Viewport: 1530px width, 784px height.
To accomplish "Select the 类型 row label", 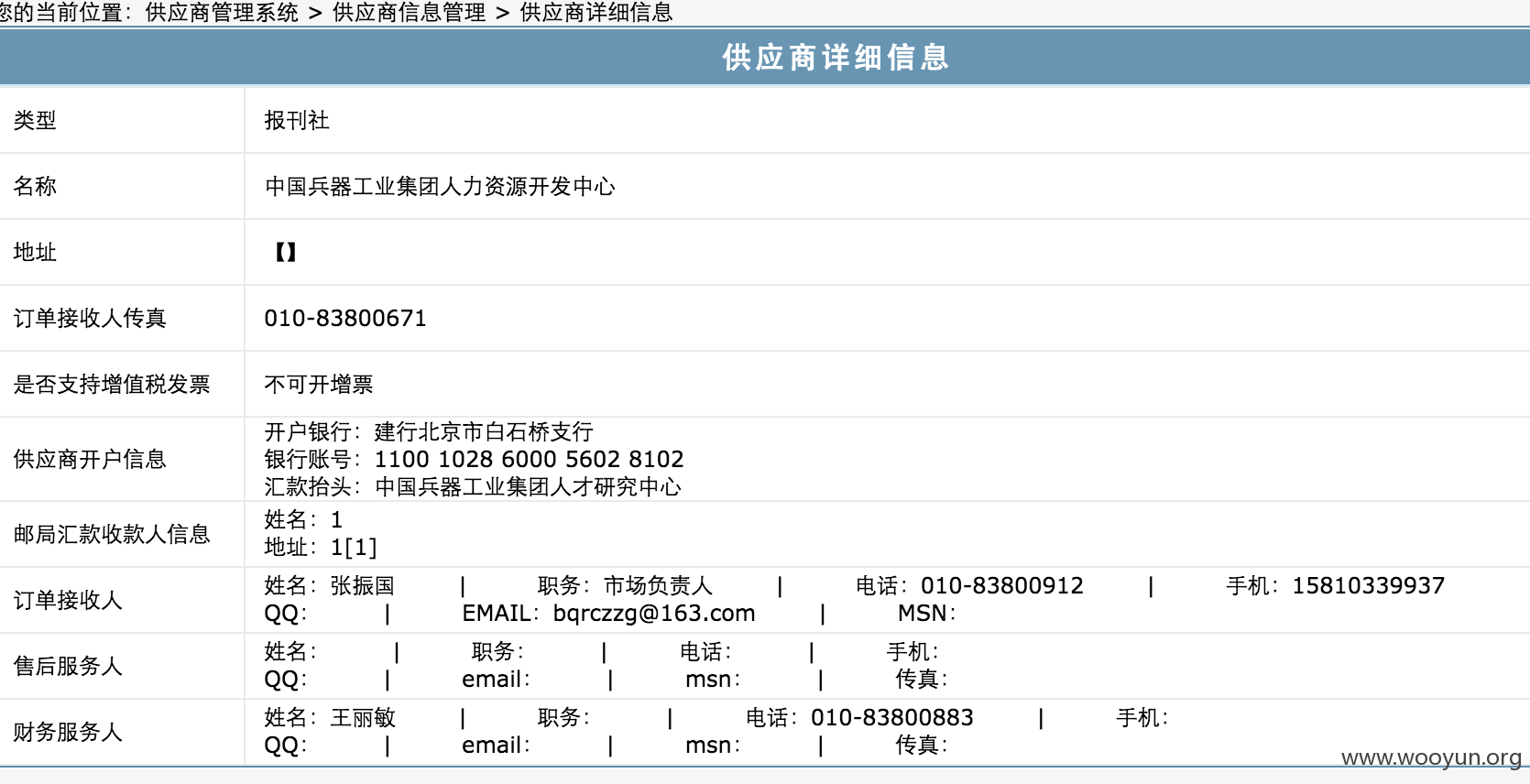I will (x=35, y=120).
